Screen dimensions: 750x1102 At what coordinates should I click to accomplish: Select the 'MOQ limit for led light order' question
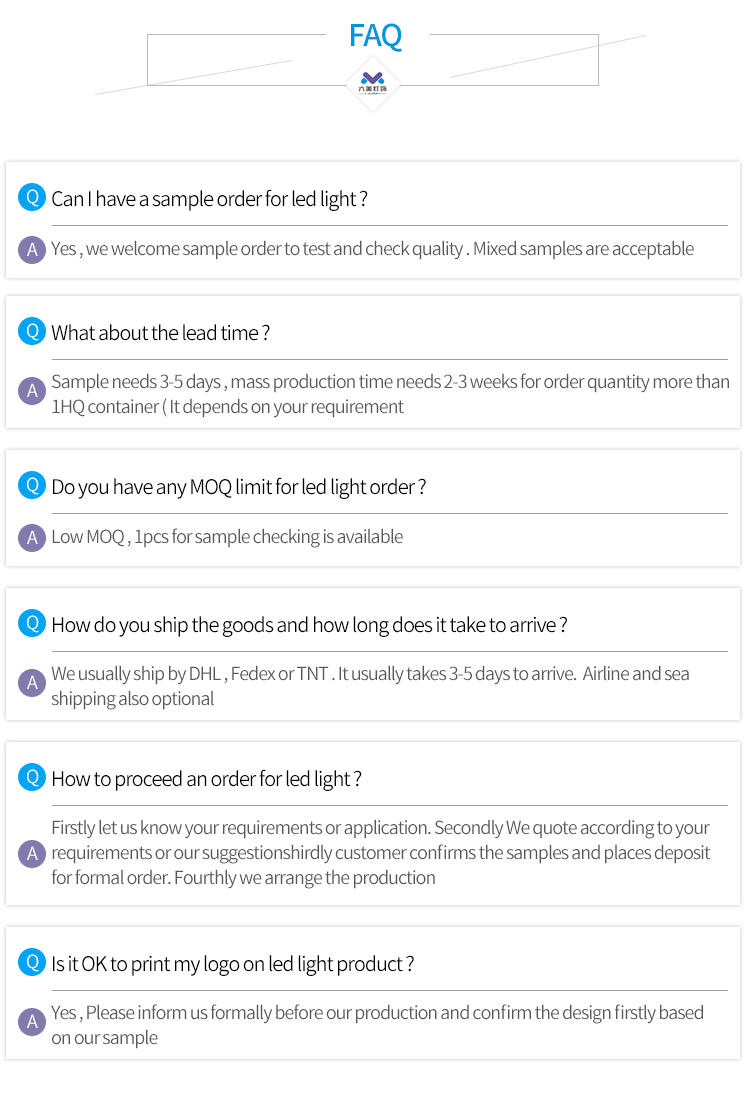tap(238, 487)
